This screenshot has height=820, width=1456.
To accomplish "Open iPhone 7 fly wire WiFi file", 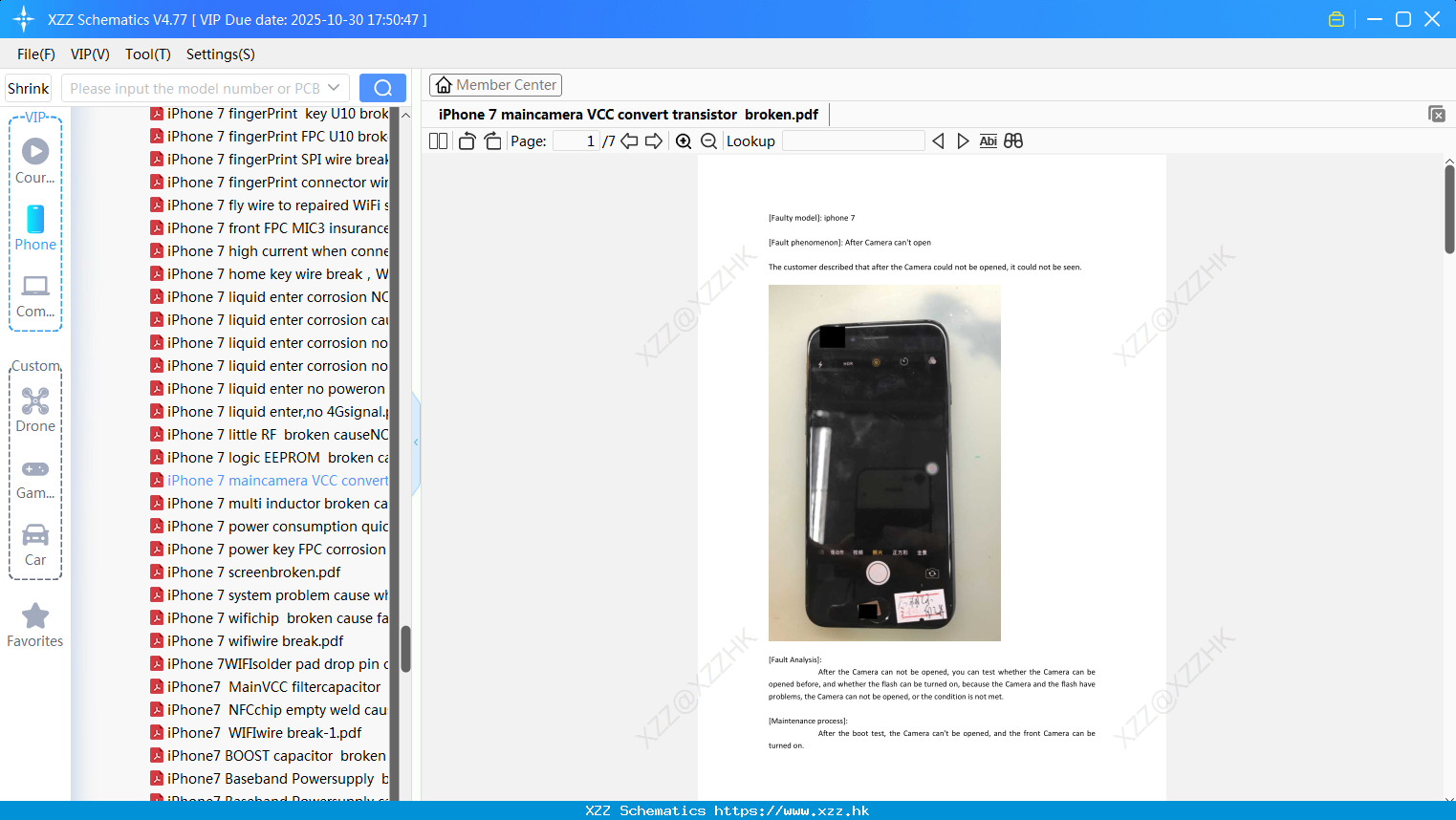I will [x=270, y=205].
